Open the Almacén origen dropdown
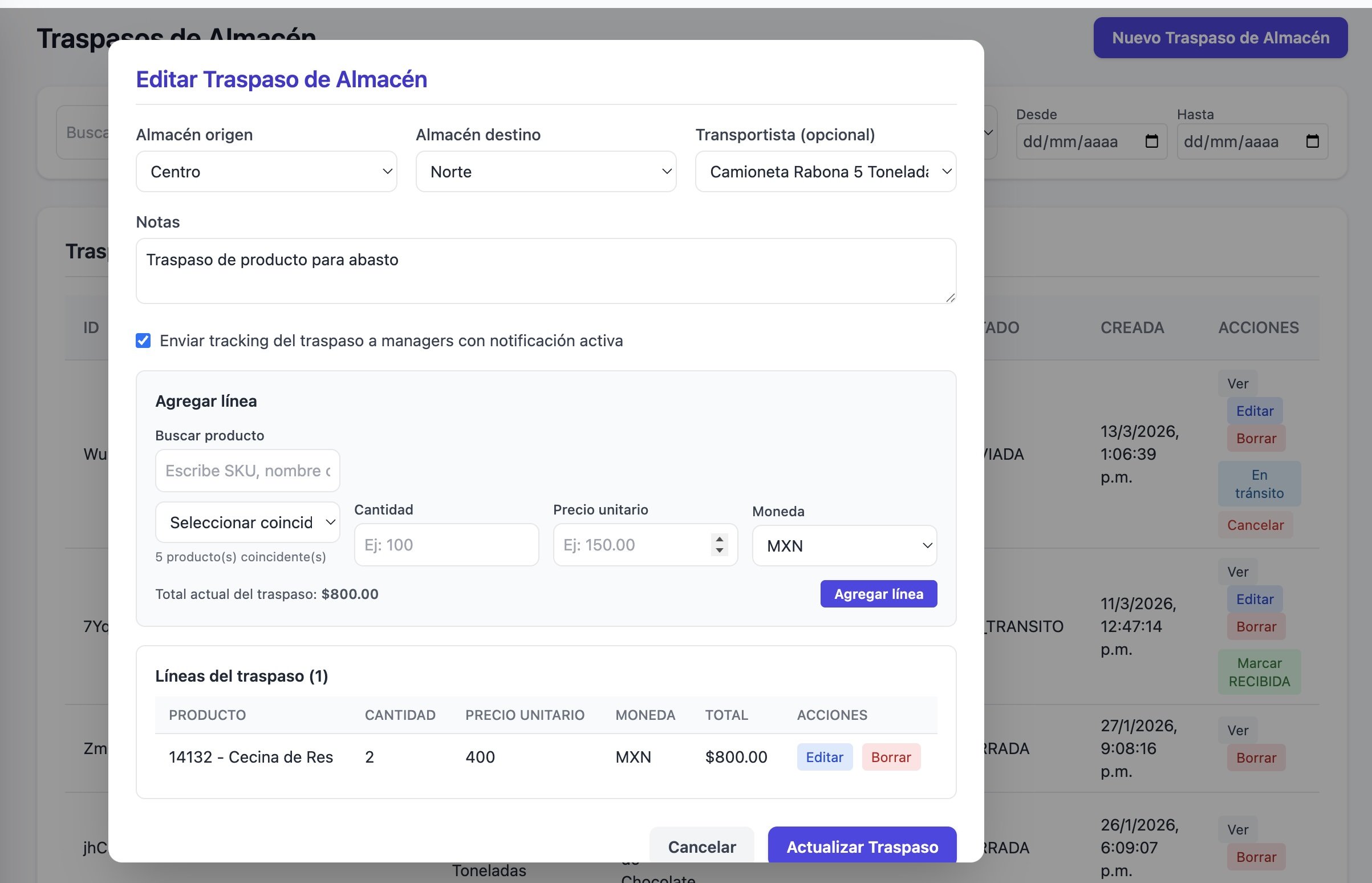Image resolution: width=1372 pixels, height=883 pixels. click(x=266, y=172)
